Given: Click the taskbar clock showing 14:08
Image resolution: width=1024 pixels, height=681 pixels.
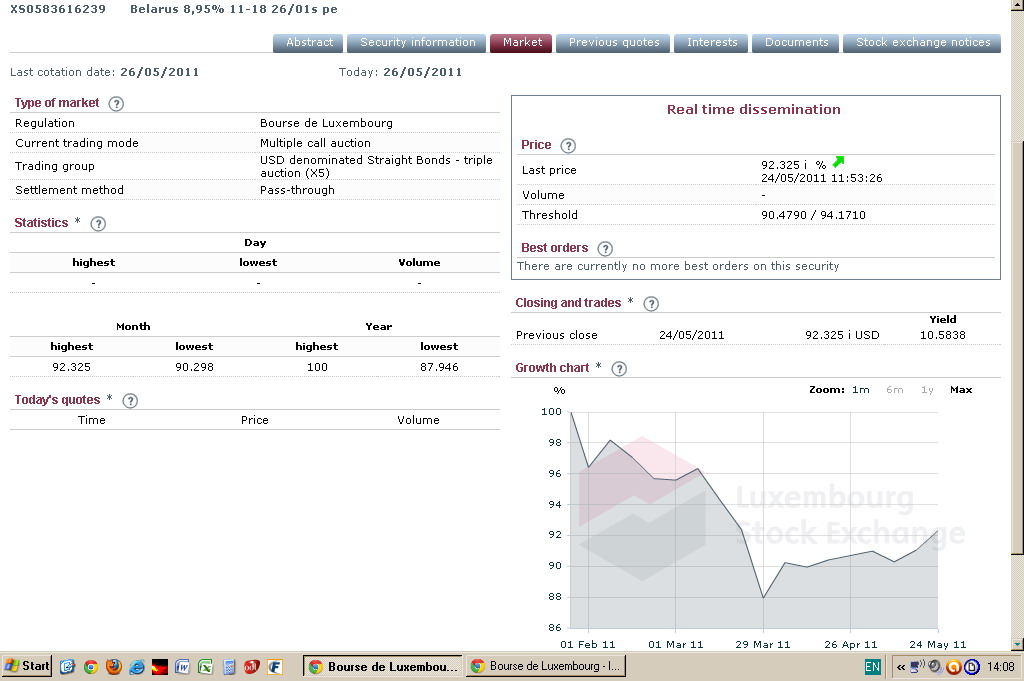Looking at the screenshot, I should [1000, 667].
